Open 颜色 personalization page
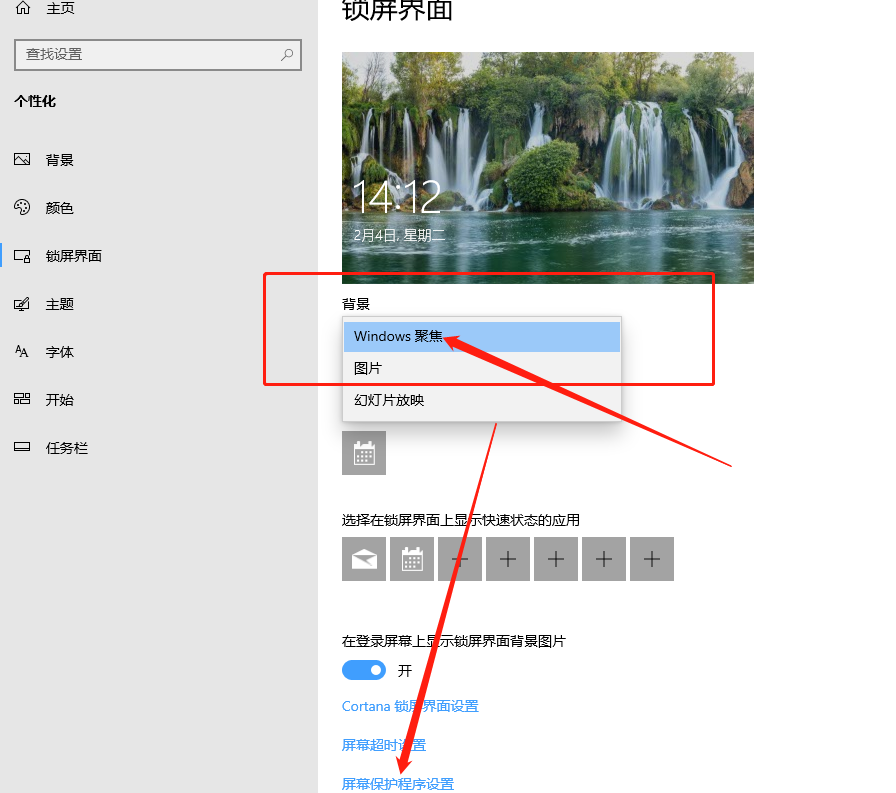Screen dimensions: 896x793 pyautogui.click(x=59, y=208)
